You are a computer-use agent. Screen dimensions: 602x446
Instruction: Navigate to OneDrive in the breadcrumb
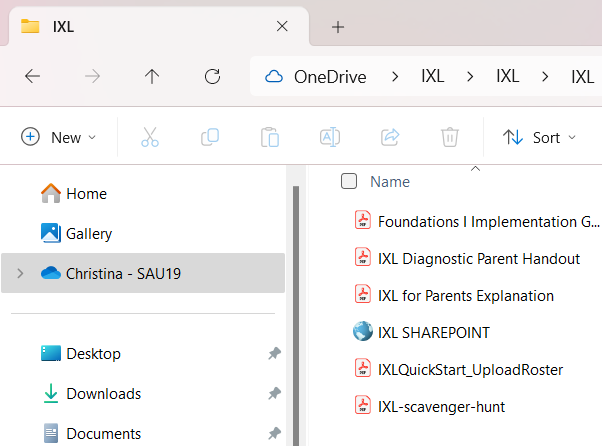(x=330, y=77)
